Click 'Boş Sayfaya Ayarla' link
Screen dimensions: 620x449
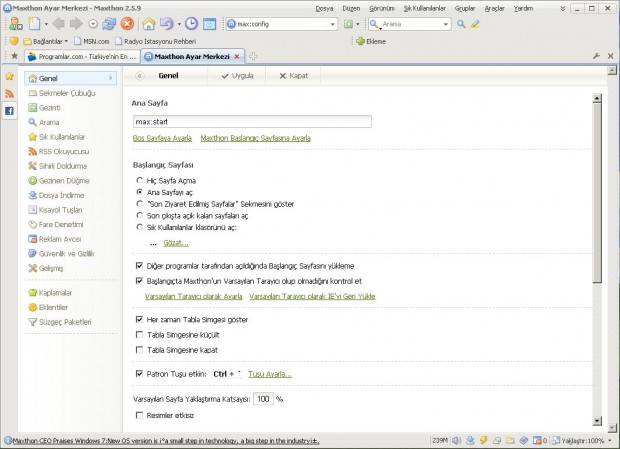click(x=162, y=138)
